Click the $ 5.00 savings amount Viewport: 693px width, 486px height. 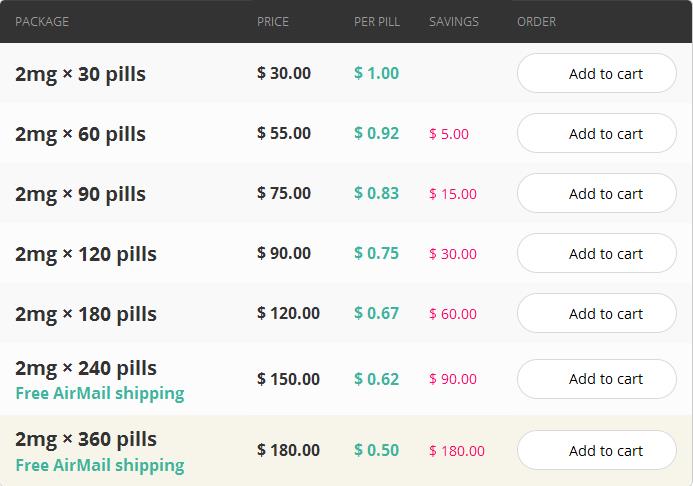point(449,134)
